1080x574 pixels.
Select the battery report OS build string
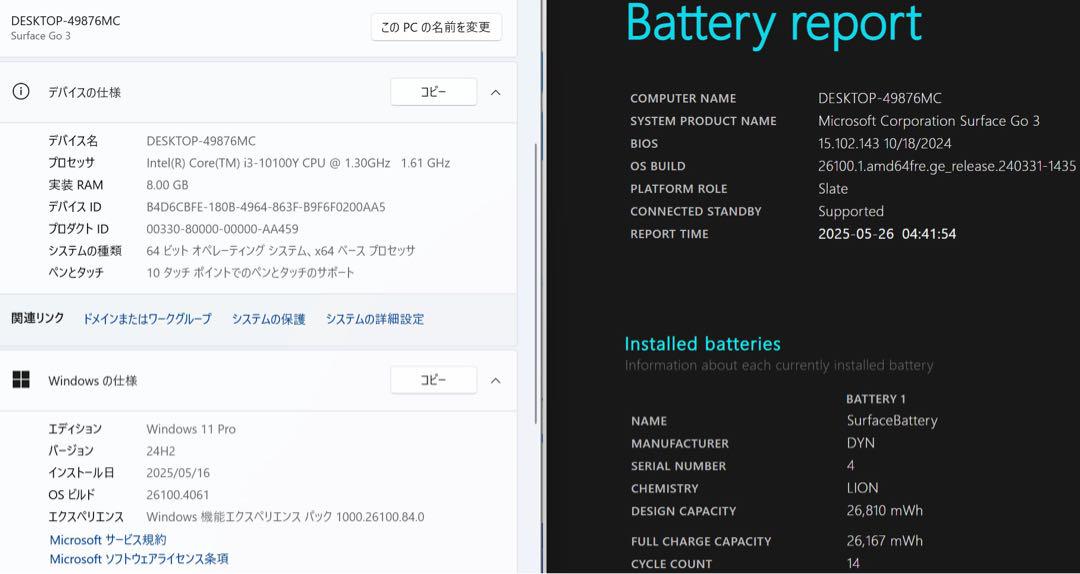tap(947, 166)
